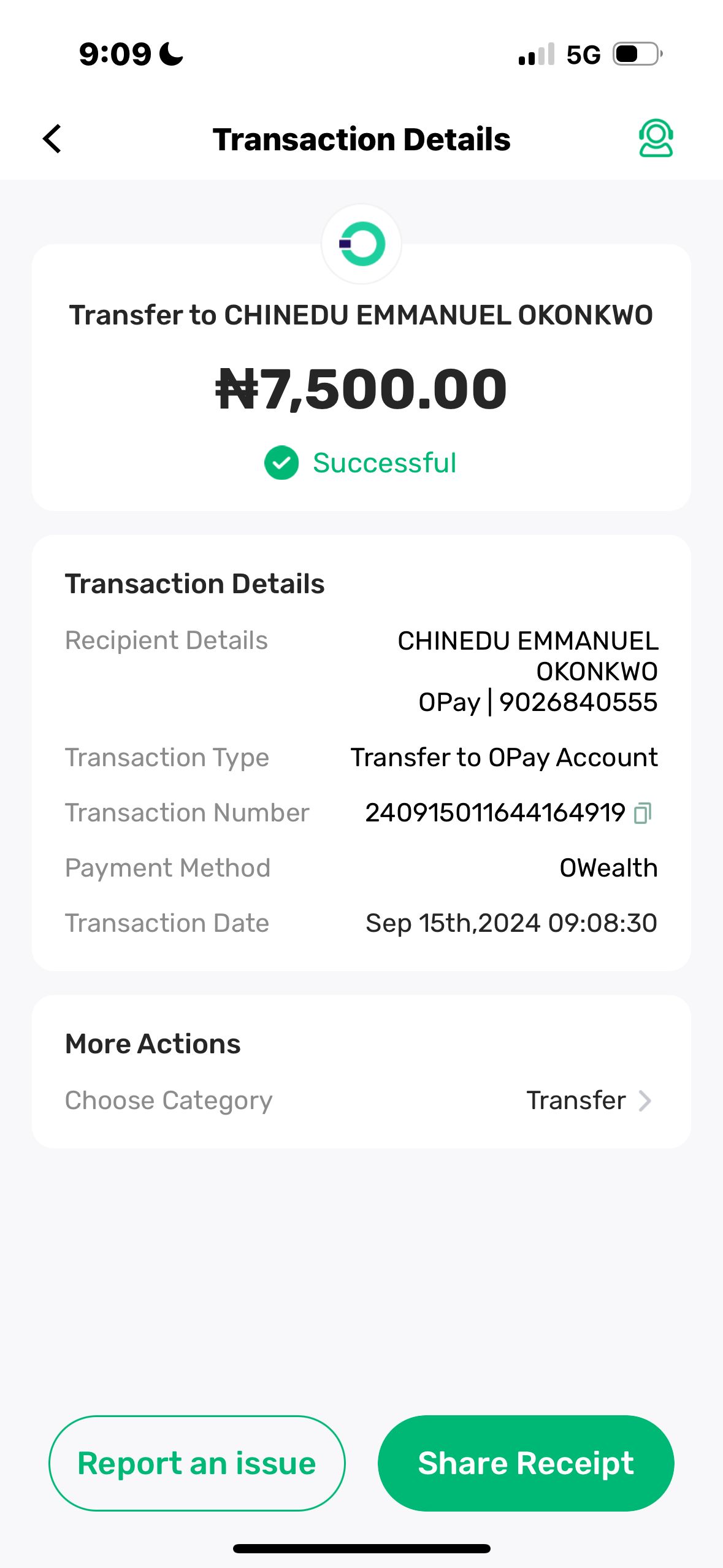Image resolution: width=723 pixels, height=1568 pixels.
Task: Tap the green Successful checkmark icon
Action: 281,463
